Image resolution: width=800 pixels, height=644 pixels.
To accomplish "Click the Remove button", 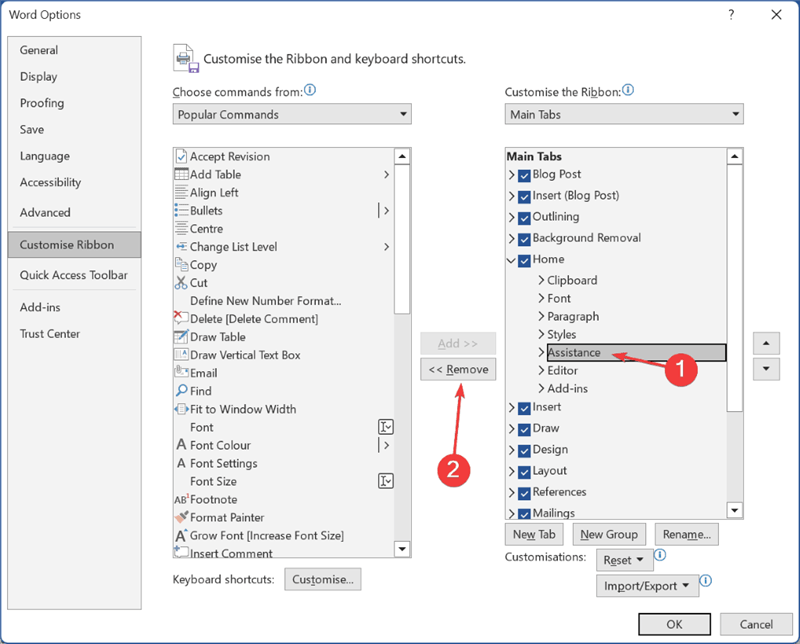I will pyautogui.click(x=458, y=369).
